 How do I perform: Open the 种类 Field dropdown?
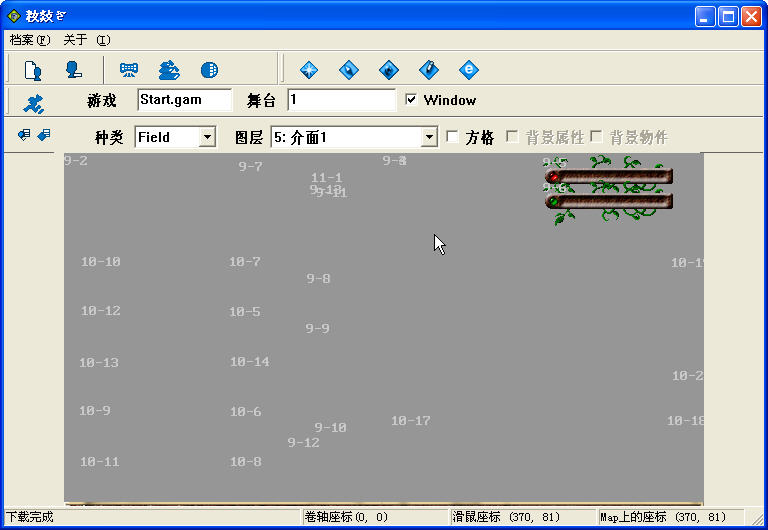207,137
